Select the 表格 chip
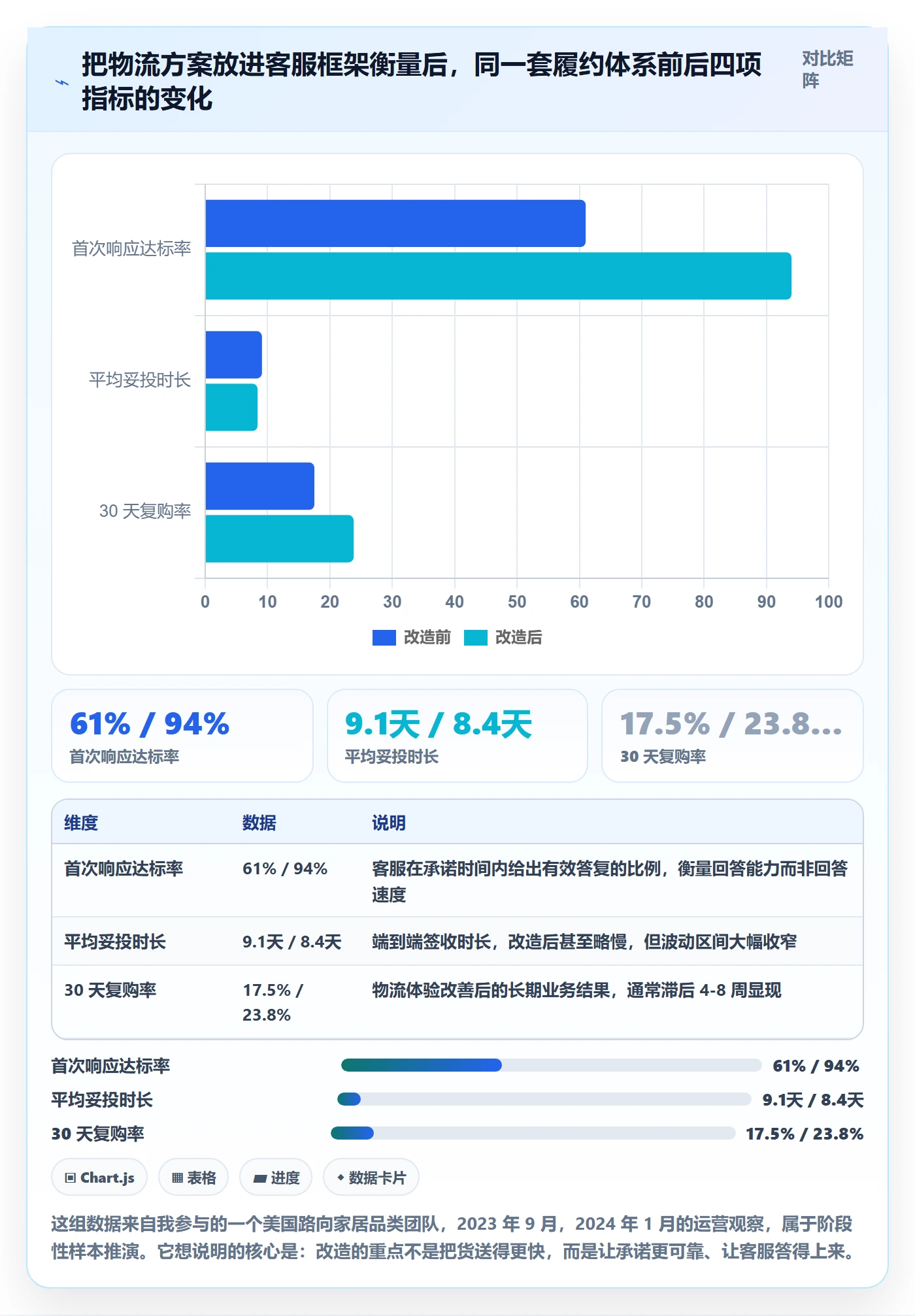915x1316 pixels. click(193, 1177)
